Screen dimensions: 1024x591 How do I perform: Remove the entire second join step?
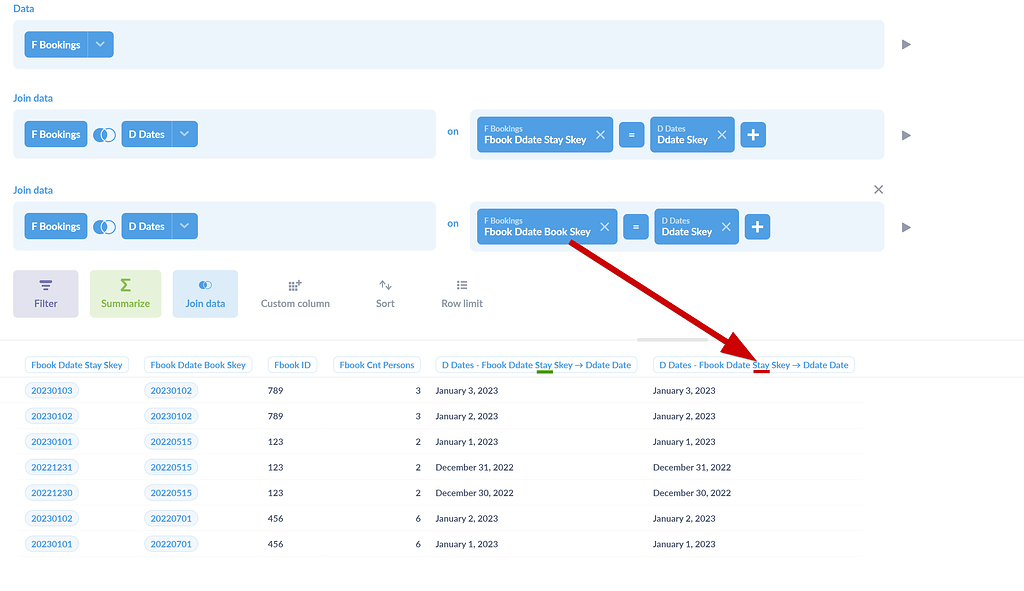tap(878, 189)
